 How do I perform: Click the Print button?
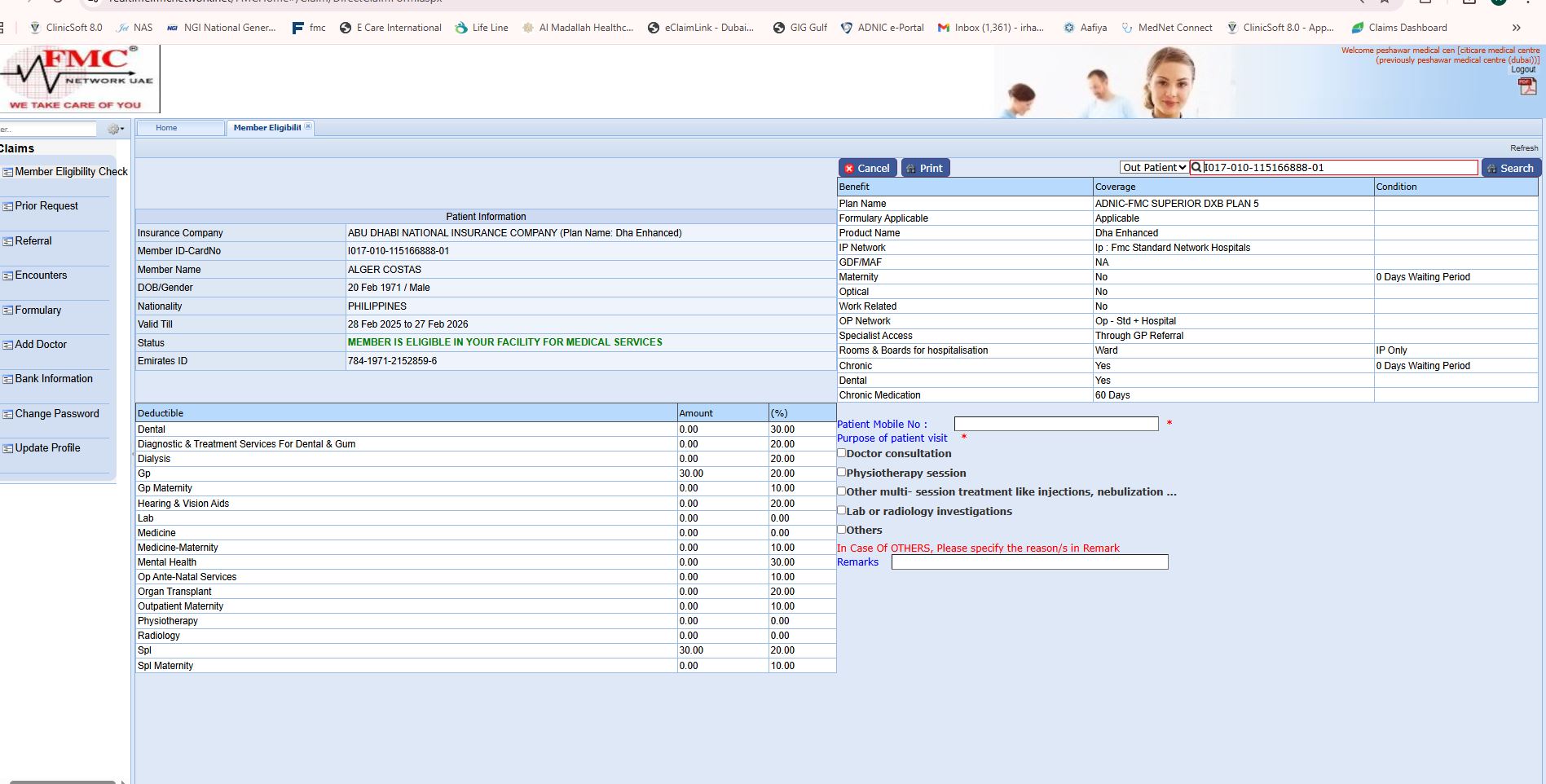pyautogui.click(x=925, y=168)
